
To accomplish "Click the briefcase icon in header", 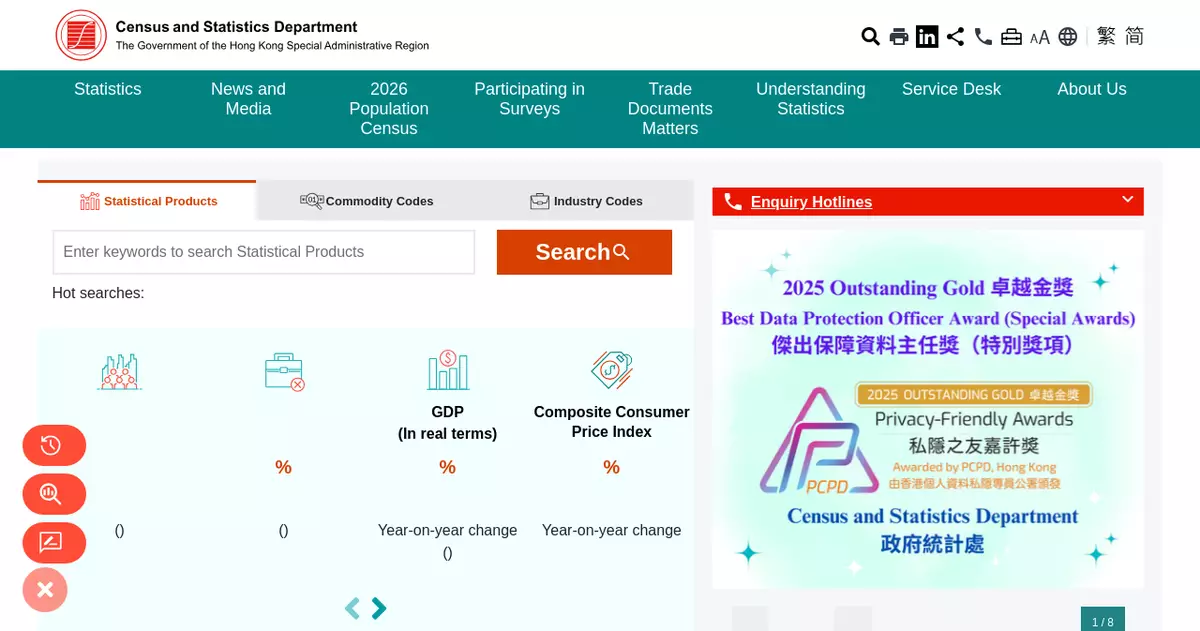I will [x=1011, y=37].
